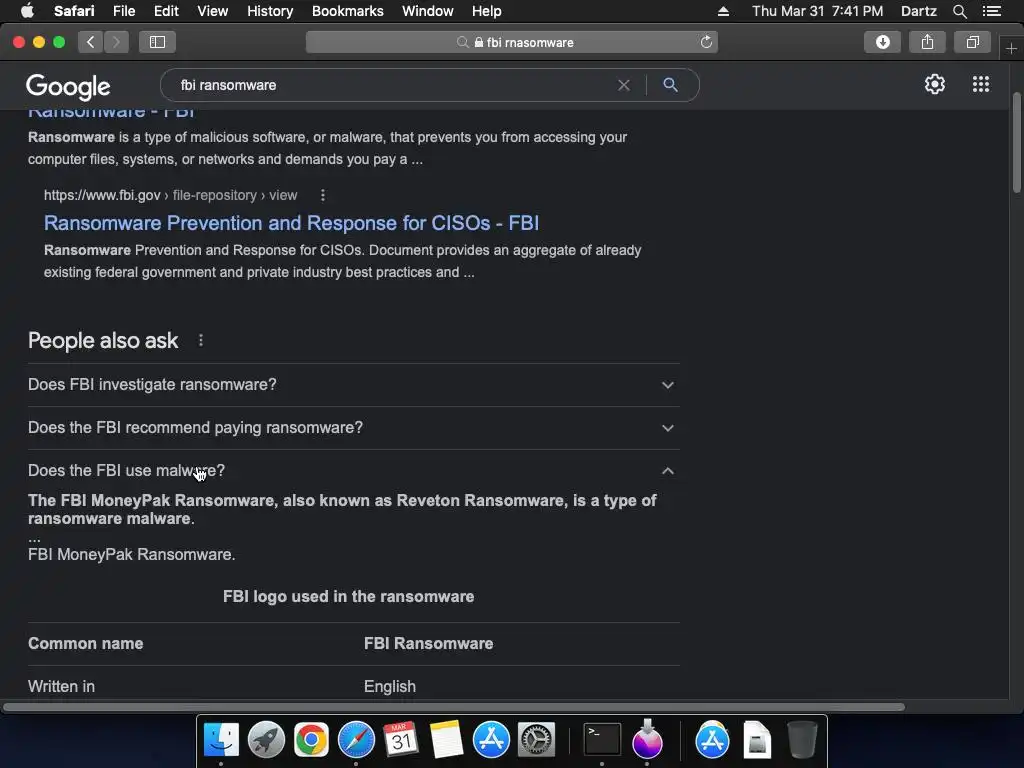The height and width of the screenshot is (768, 1024).
Task: Open System Preferences gear in dock
Action: [x=536, y=739]
